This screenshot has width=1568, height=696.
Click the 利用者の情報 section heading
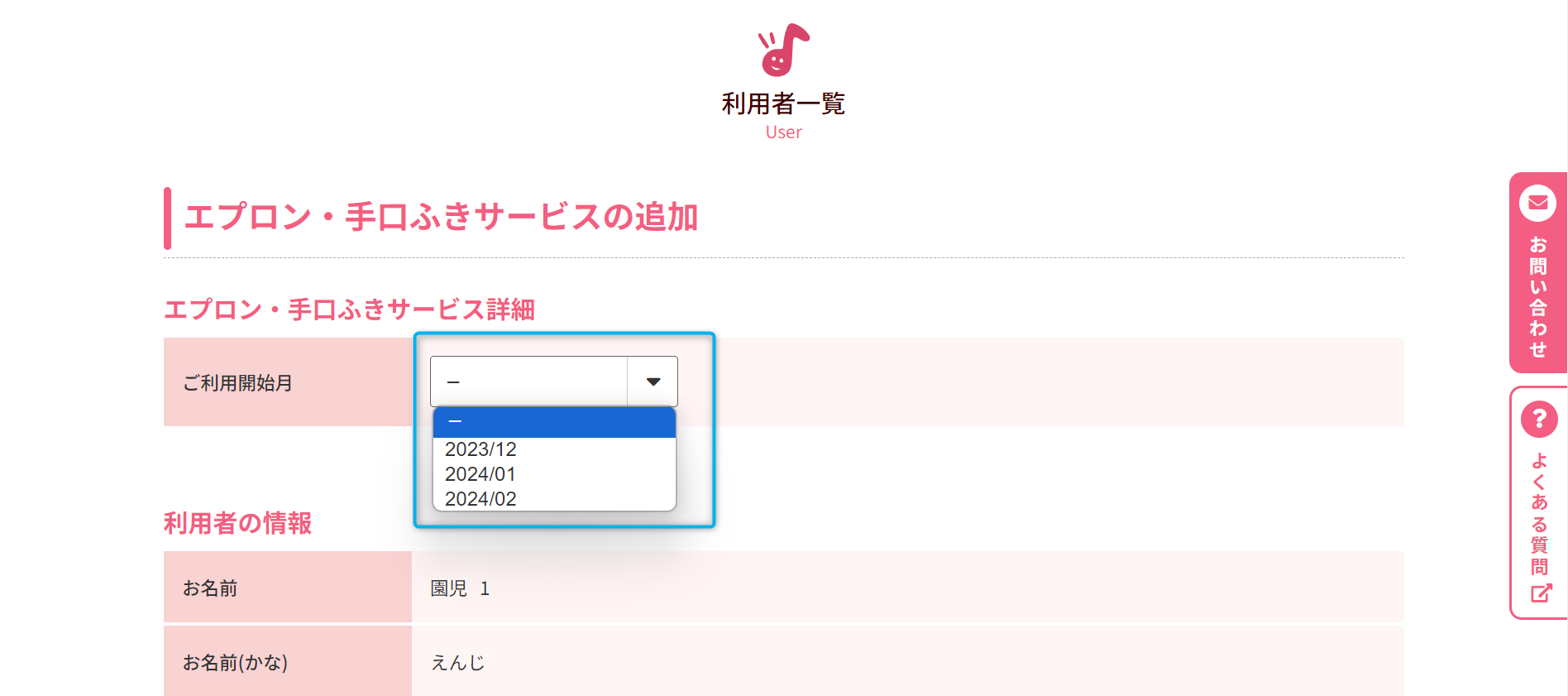(x=237, y=523)
